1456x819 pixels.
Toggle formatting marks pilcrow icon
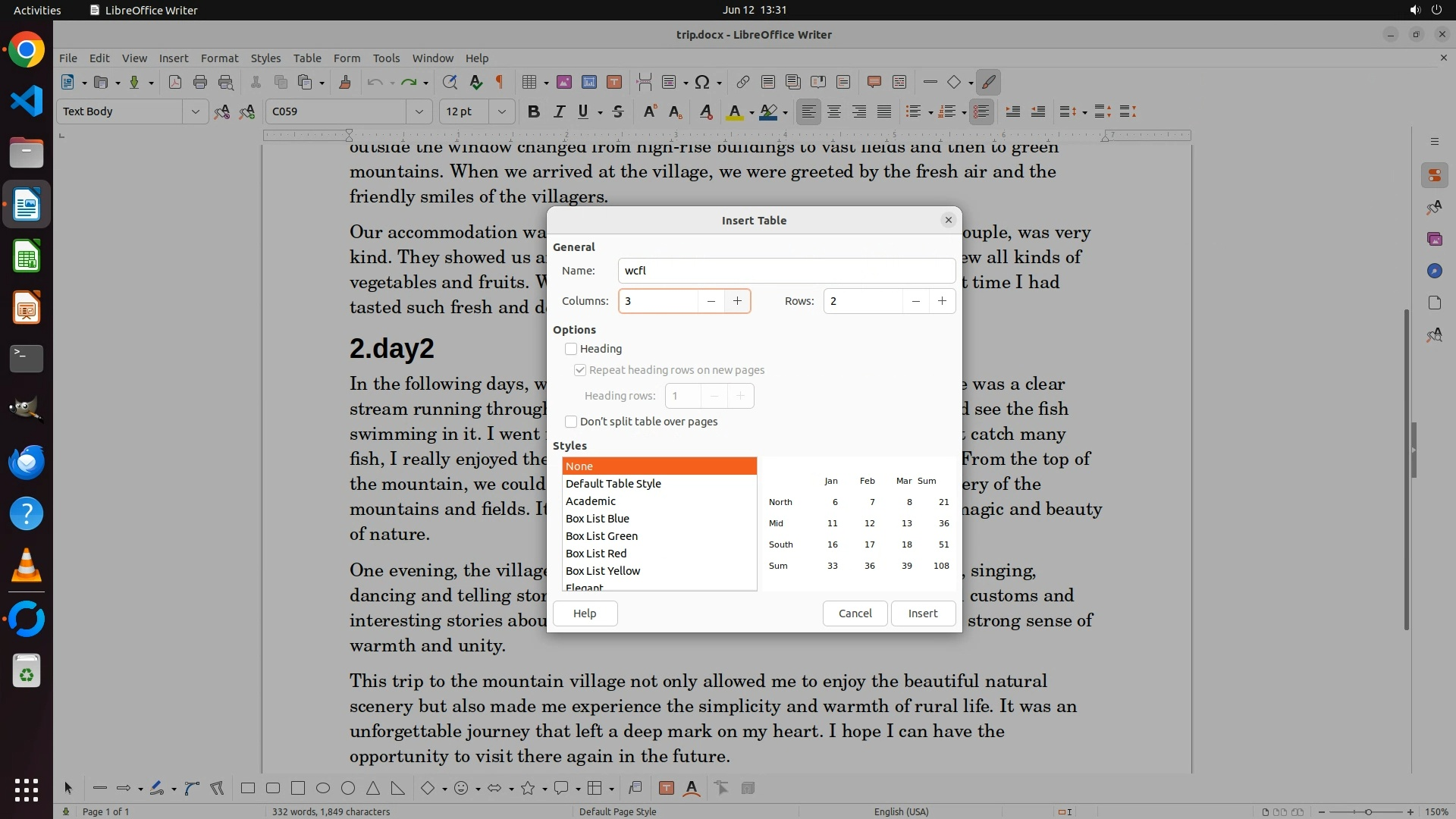(x=500, y=82)
